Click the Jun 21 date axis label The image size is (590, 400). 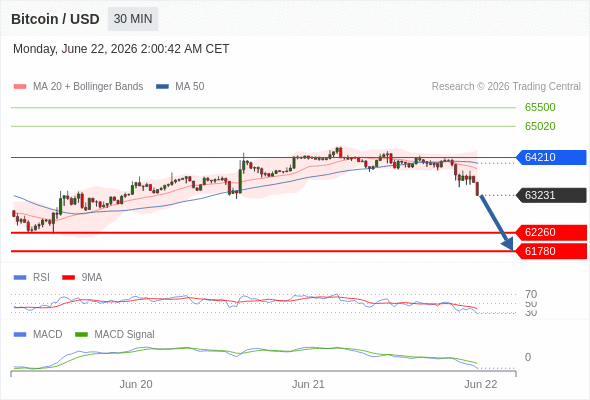point(308,384)
